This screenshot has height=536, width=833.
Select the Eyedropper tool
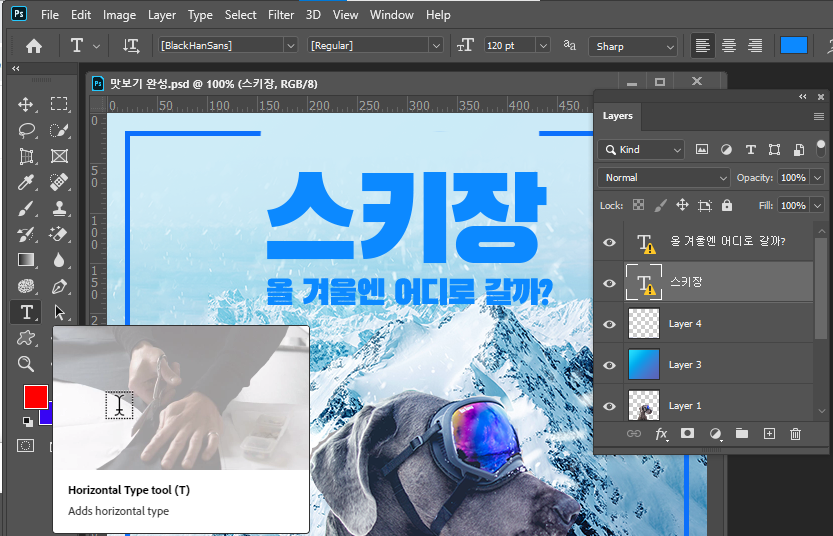pyautogui.click(x=26, y=182)
